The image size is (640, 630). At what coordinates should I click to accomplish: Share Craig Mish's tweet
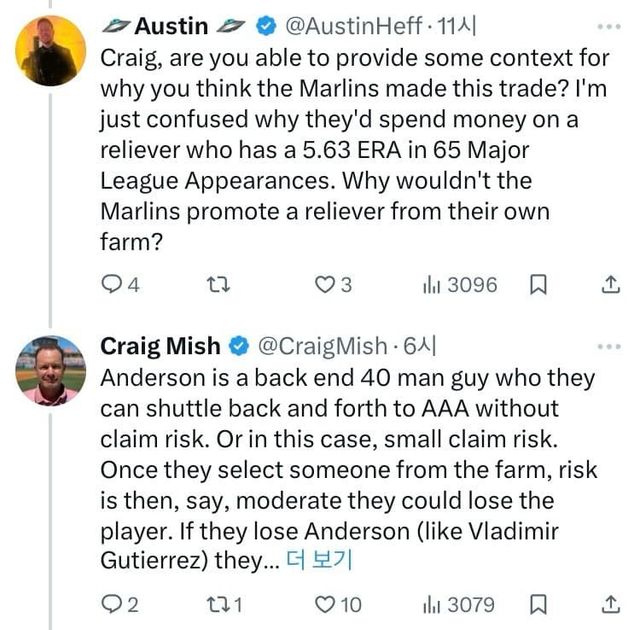(x=610, y=603)
